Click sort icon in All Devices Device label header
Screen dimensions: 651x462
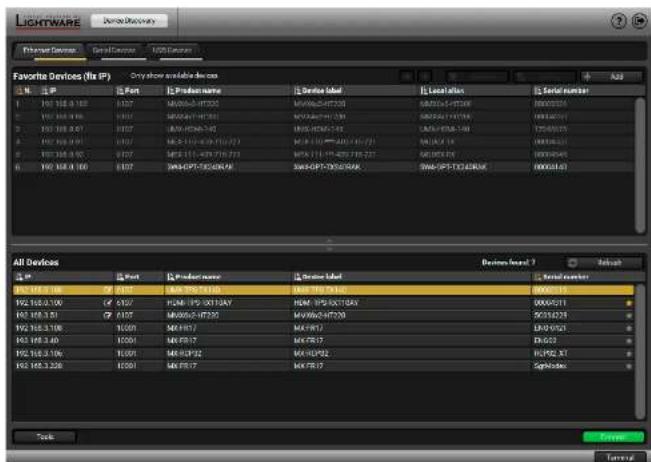(x=297, y=277)
